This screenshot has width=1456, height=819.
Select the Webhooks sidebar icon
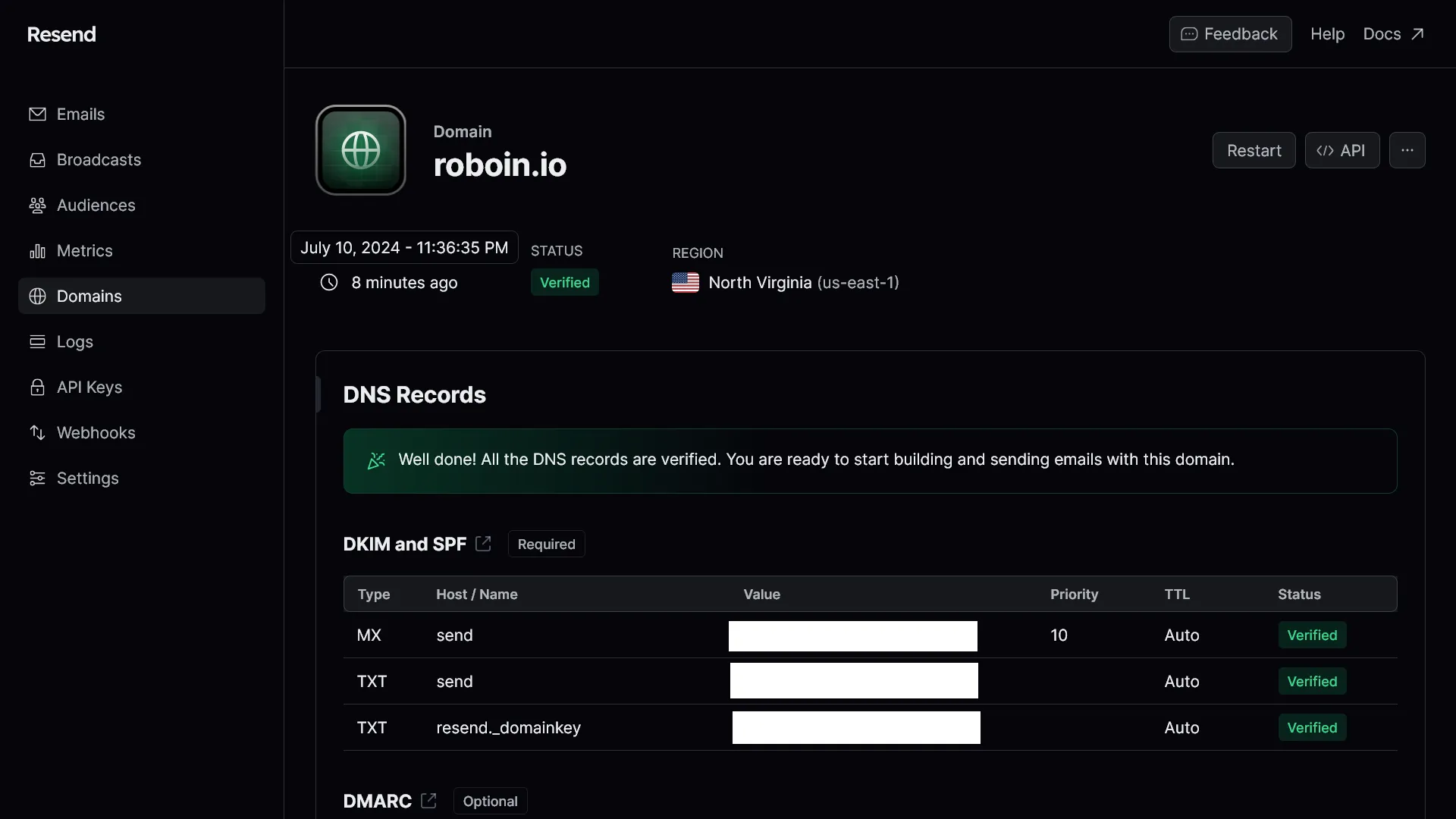(x=37, y=432)
